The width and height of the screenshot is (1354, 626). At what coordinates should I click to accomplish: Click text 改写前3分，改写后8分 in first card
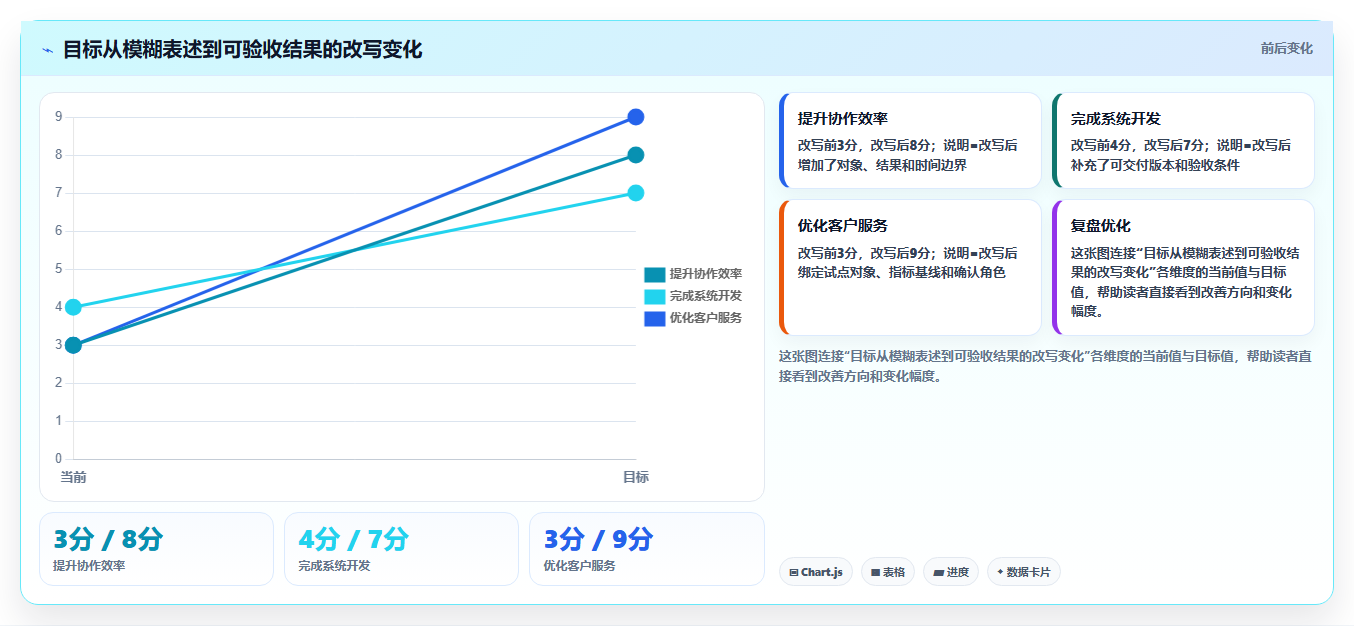pos(864,145)
